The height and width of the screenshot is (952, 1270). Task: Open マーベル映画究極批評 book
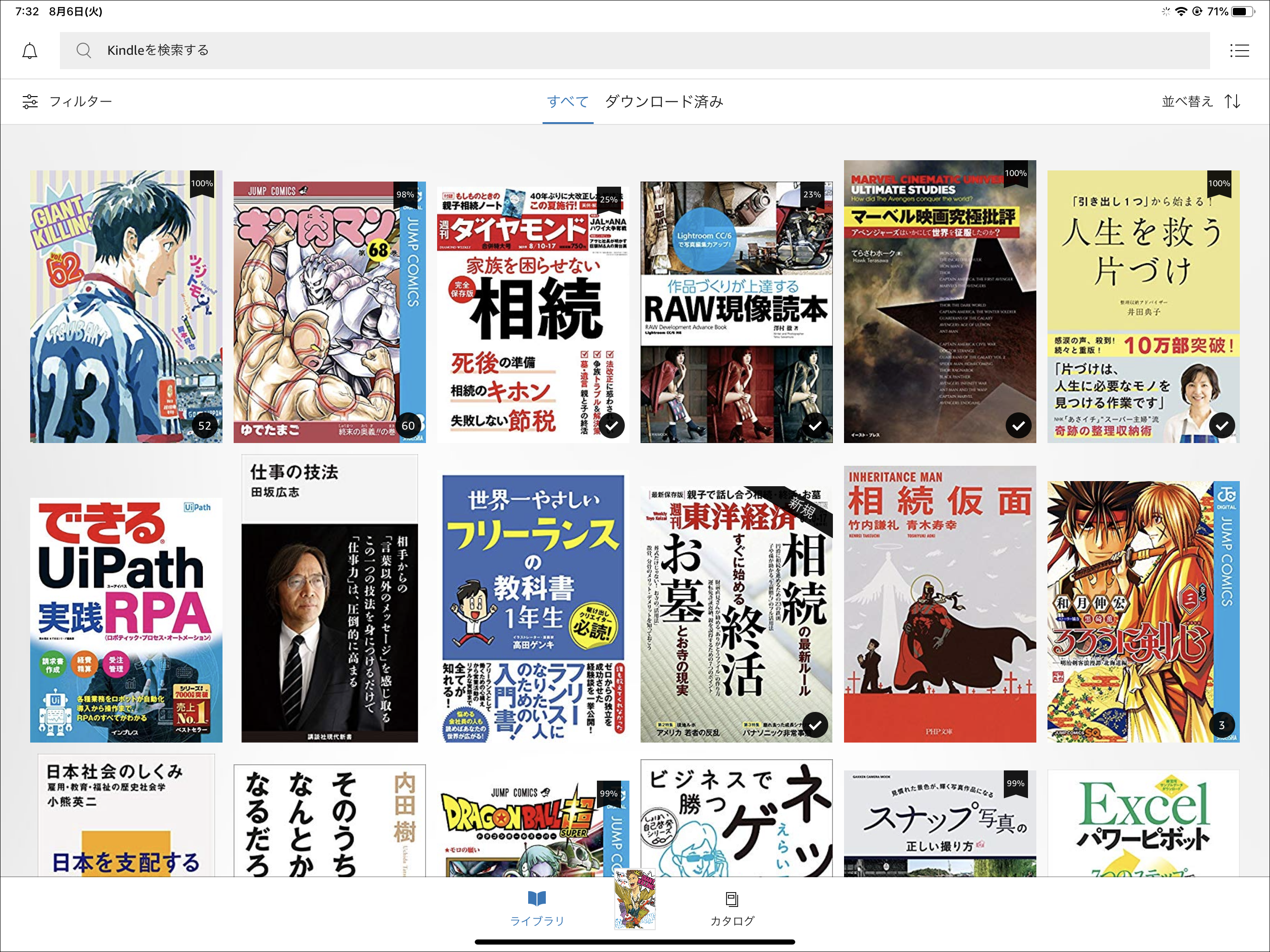click(940, 301)
